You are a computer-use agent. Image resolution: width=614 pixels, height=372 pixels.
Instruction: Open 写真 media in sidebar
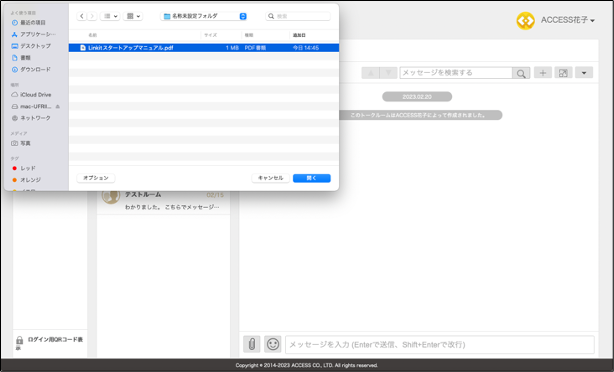tap(22, 143)
